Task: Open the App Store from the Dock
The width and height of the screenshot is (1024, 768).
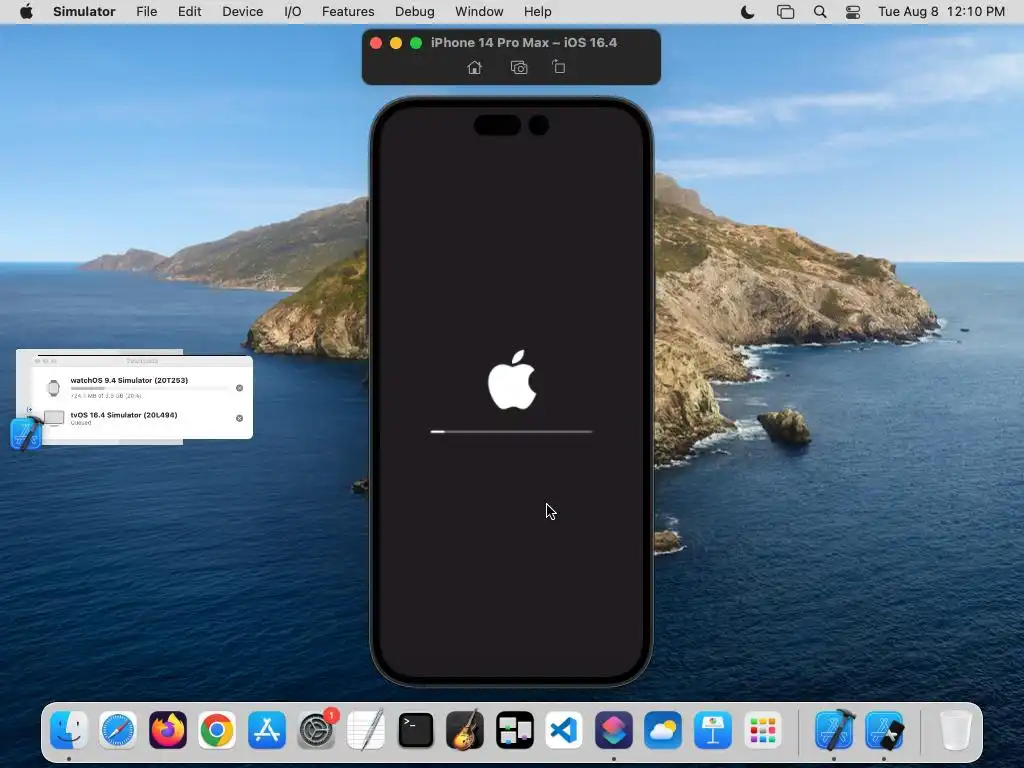Action: point(266,729)
